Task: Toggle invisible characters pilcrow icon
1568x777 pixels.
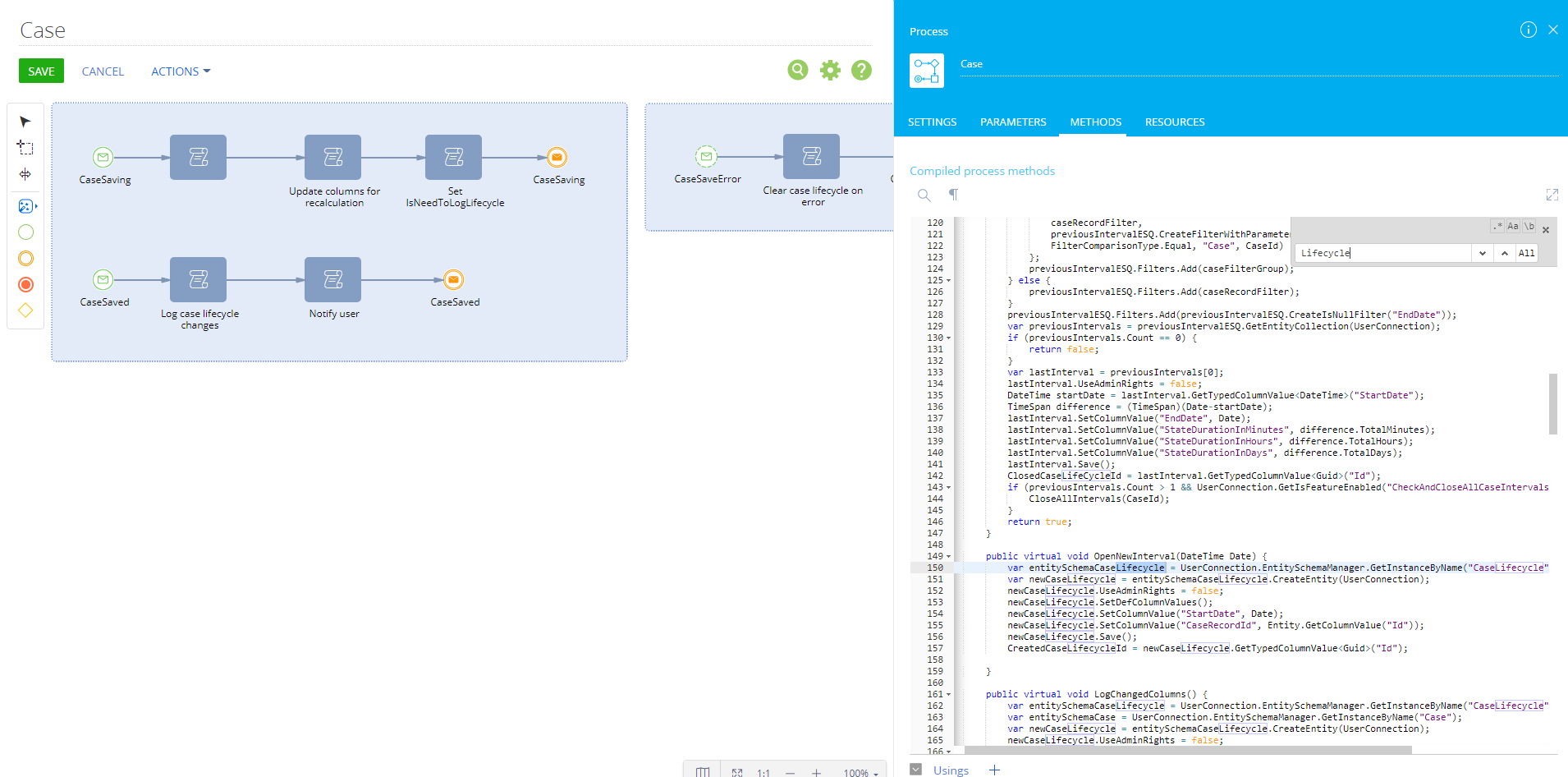Action: tap(953, 195)
